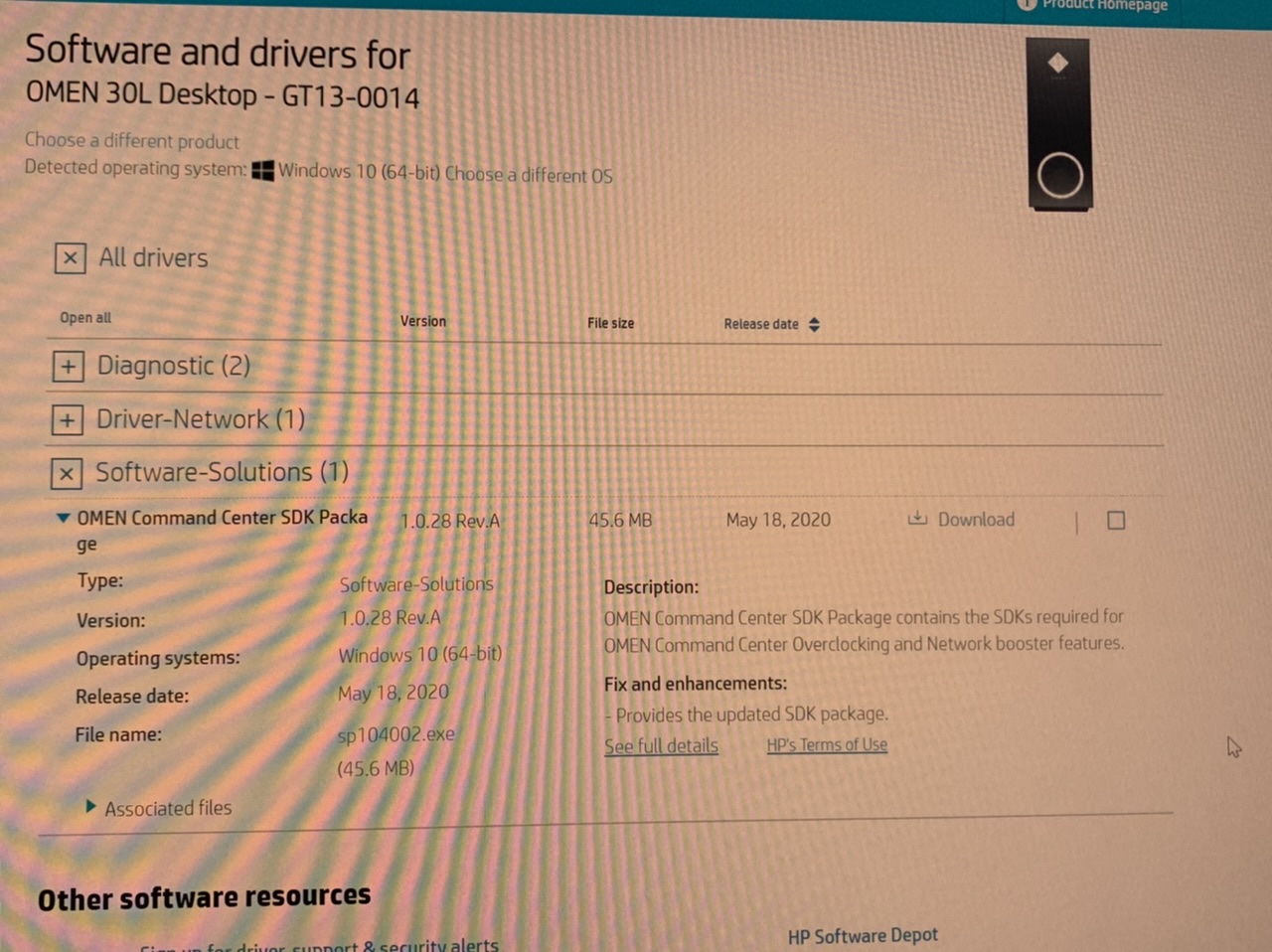1272x952 pixels.
Task: Open See full details for the SDK Package
Action: [x=661, y=745]
